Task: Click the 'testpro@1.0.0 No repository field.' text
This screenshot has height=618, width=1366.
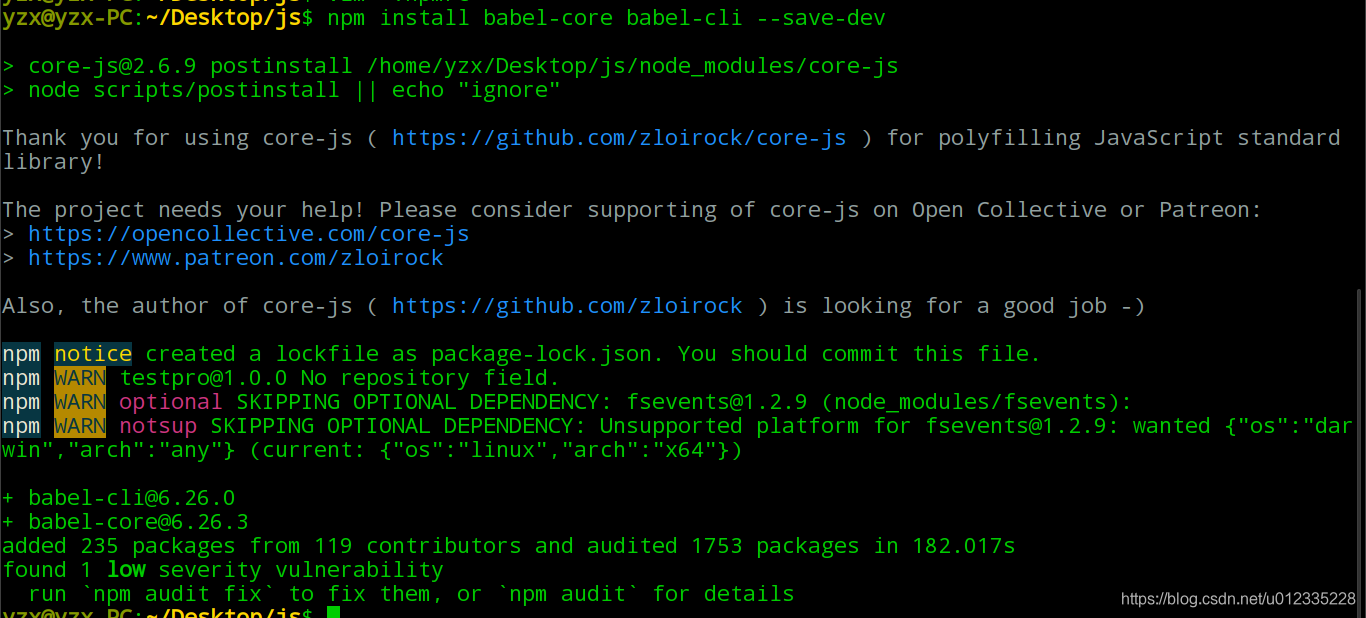Action: coord(340,378)
